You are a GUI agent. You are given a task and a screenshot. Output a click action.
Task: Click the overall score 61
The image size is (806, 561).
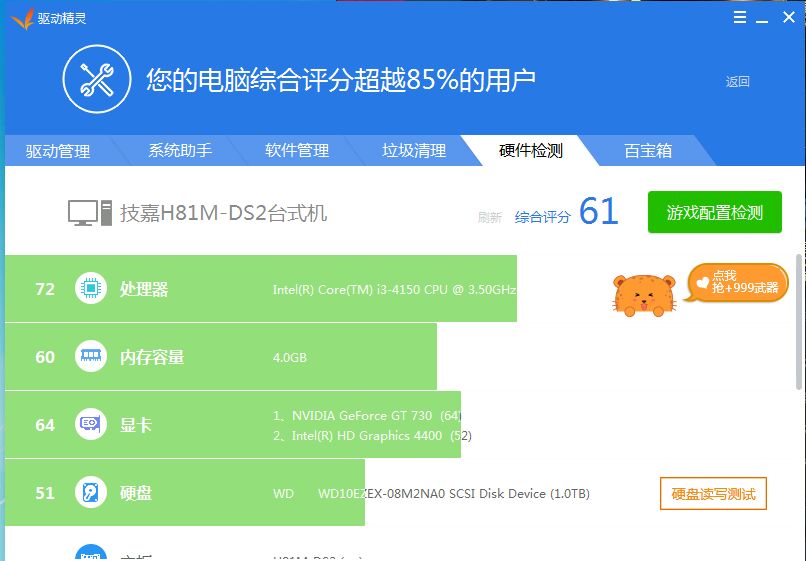click(x=598, y=211)
